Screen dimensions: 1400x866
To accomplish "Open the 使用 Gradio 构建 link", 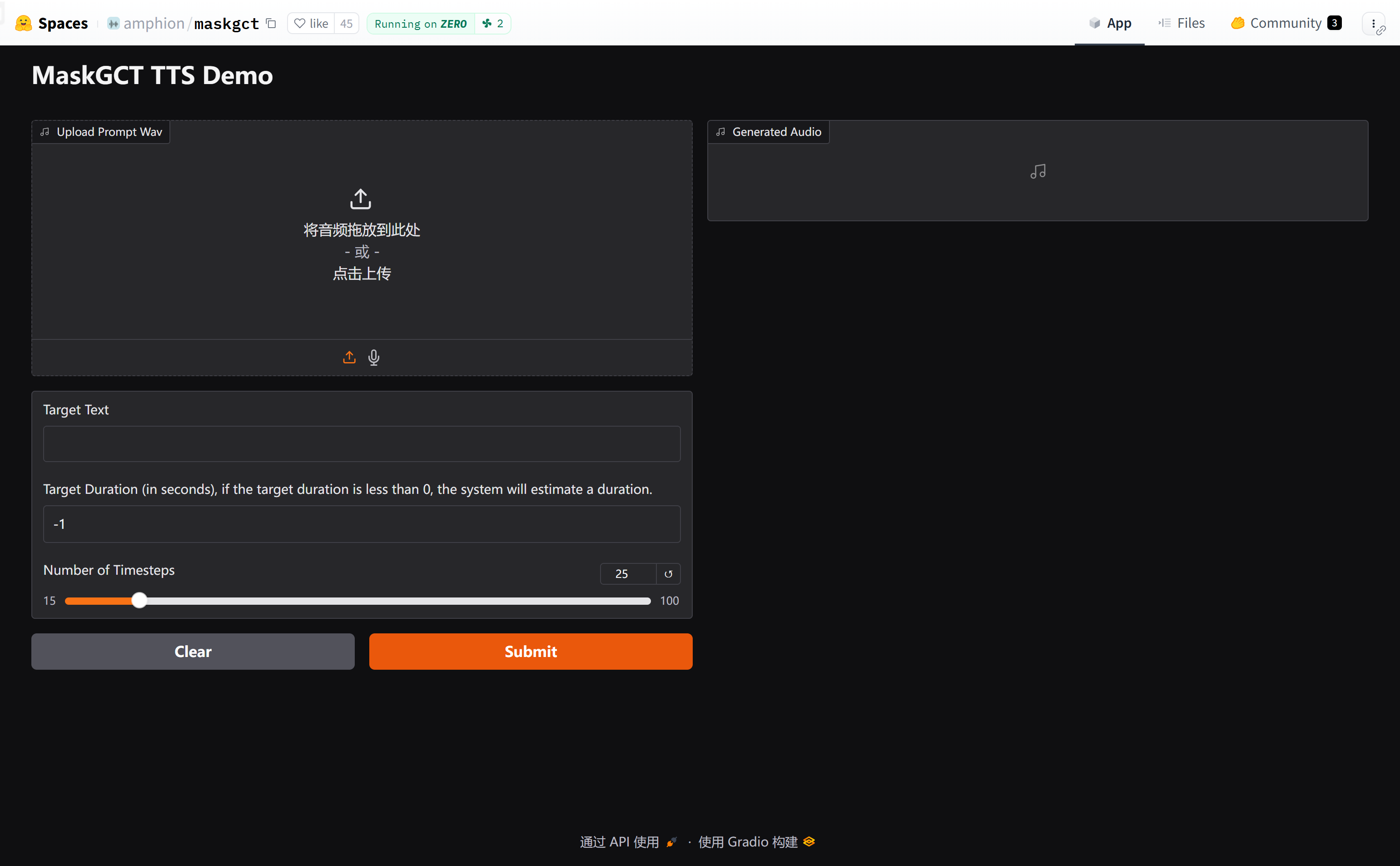I will 756,842.
